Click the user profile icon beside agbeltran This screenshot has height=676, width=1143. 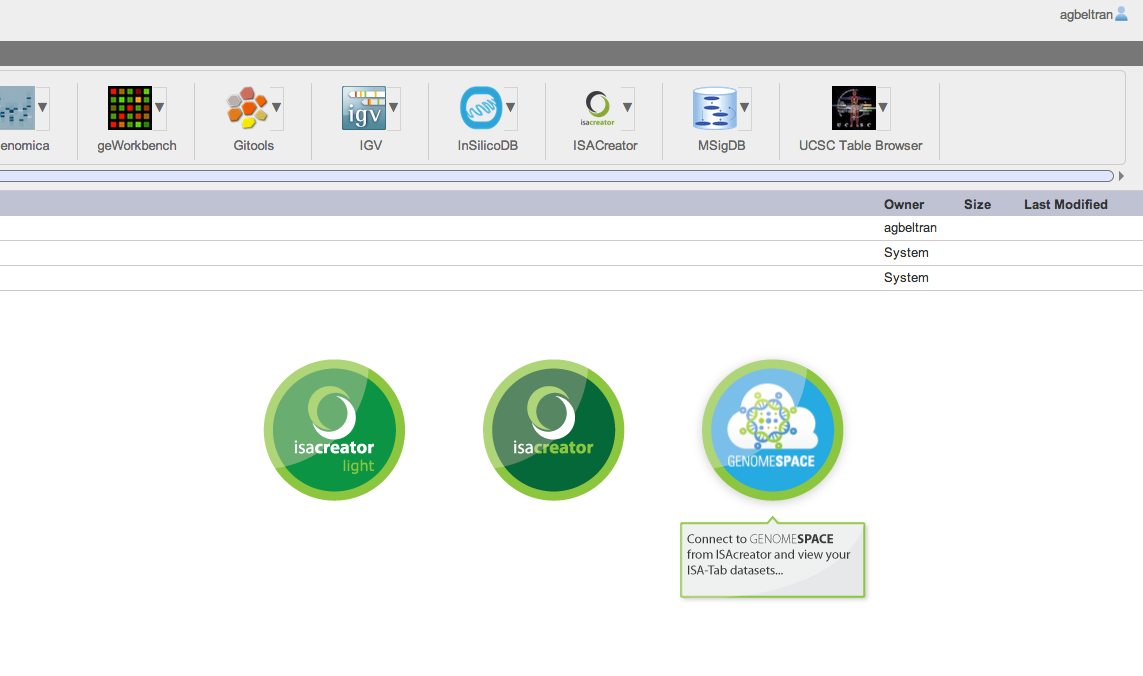coord(1121,14)
